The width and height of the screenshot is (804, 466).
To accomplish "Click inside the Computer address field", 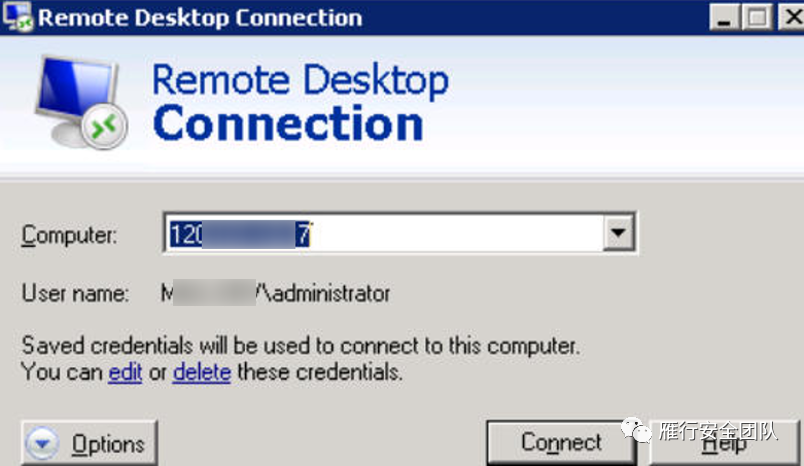I will tap(384, 233).
